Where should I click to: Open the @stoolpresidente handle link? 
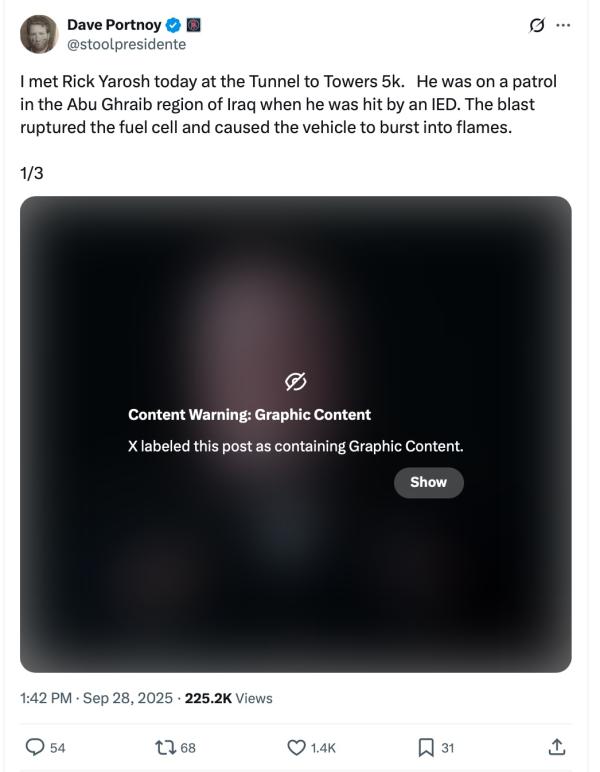[x=126, y=44]
